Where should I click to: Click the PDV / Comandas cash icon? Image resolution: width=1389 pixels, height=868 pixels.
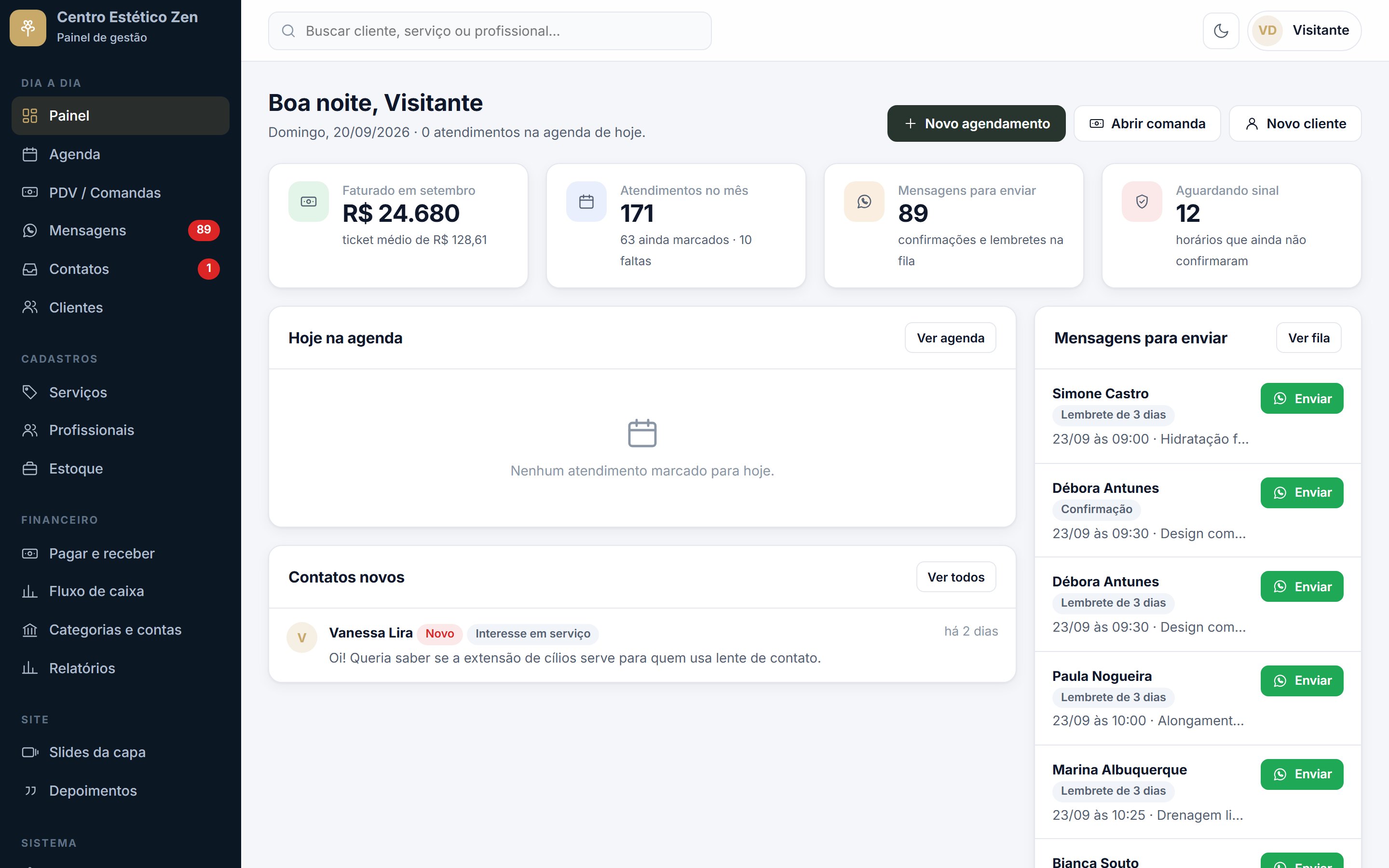coord(30,192)
